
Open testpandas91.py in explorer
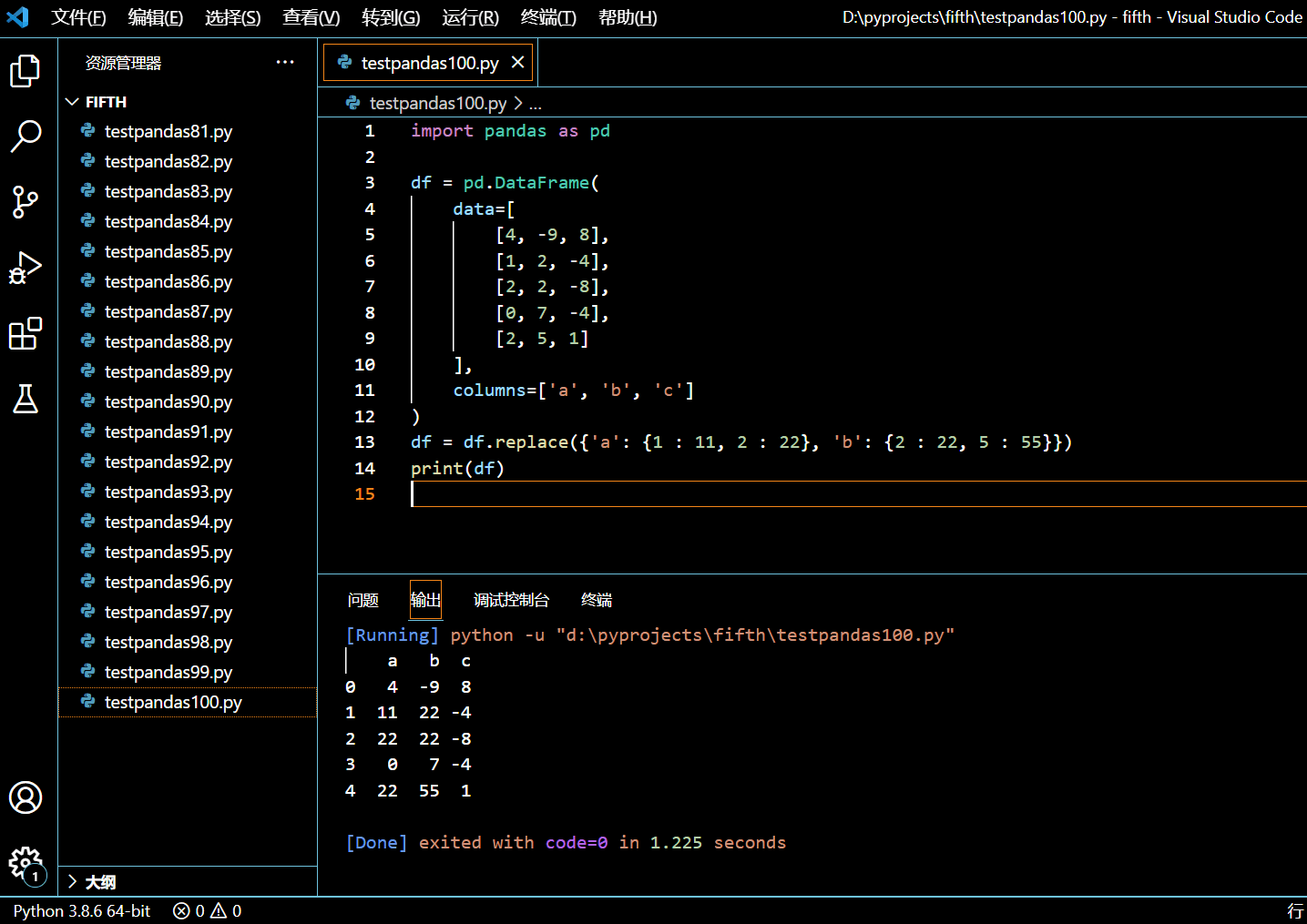[x=188, y=432]
